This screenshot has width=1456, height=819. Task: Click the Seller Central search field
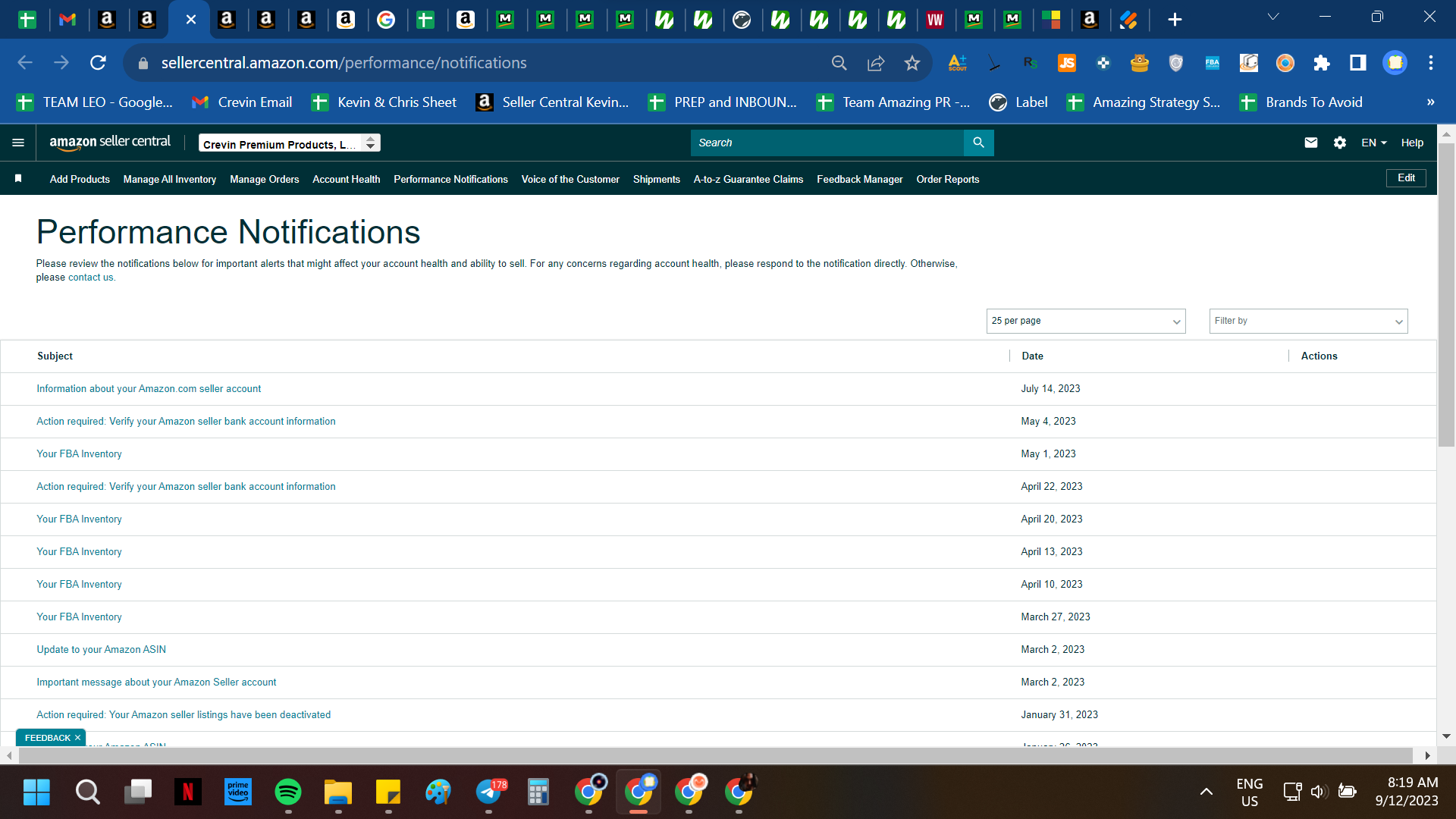(827, 143)
